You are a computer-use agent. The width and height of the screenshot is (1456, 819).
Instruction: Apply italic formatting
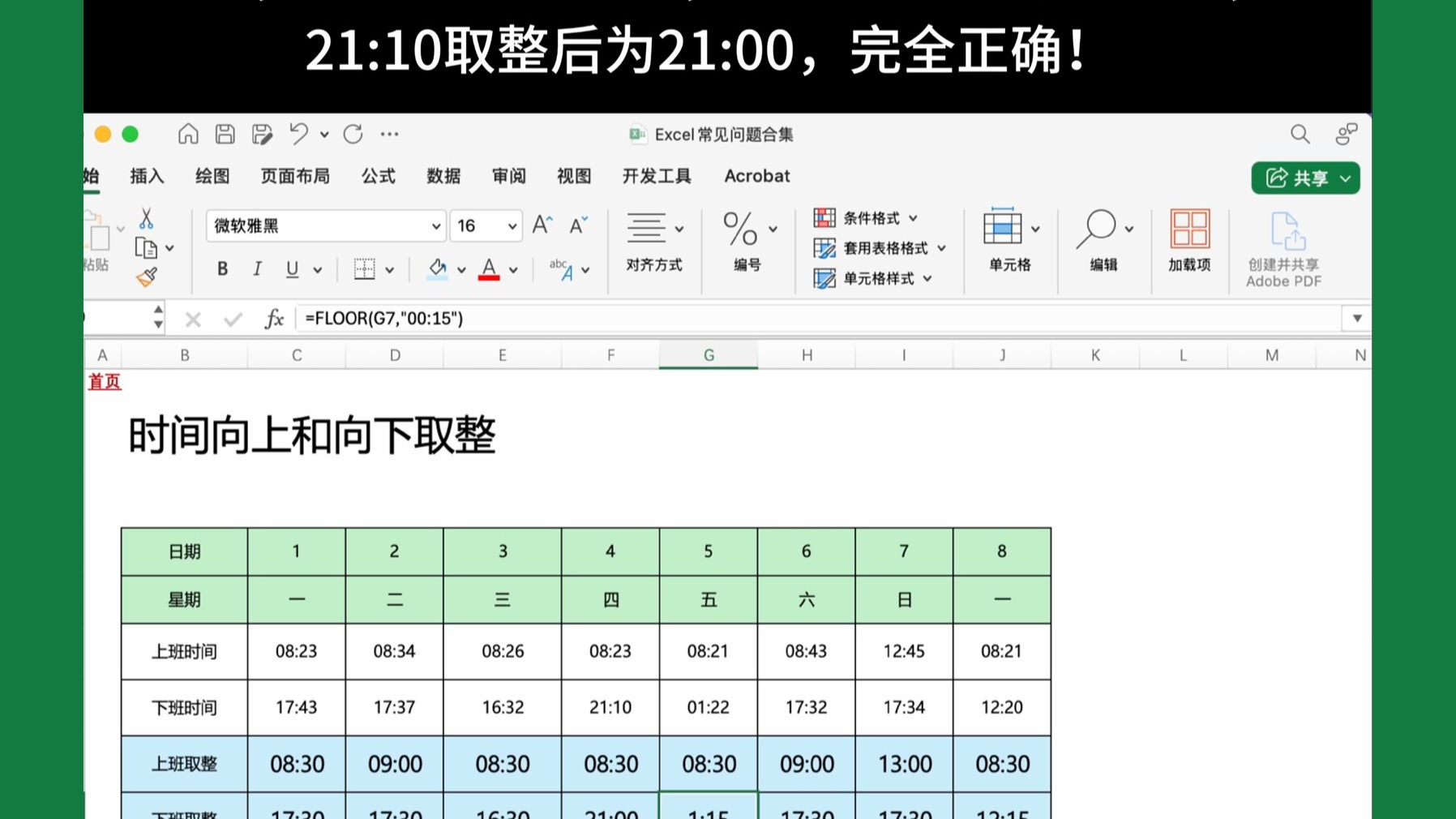click(257, 269)
